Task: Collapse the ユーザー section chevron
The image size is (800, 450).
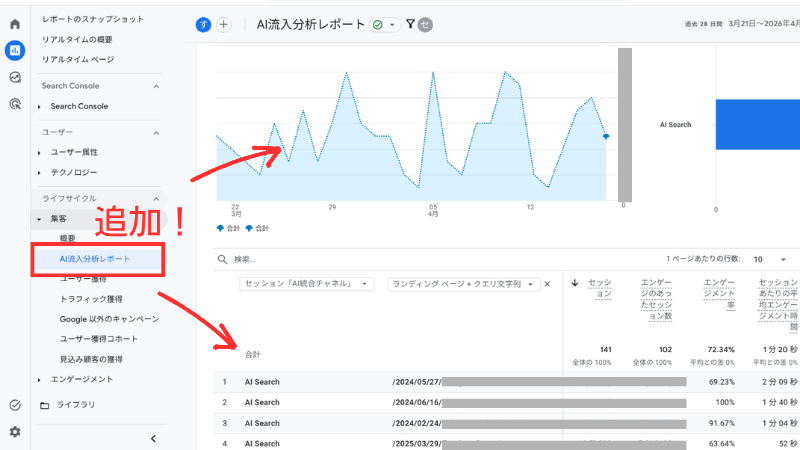Action: pos(156,132)
